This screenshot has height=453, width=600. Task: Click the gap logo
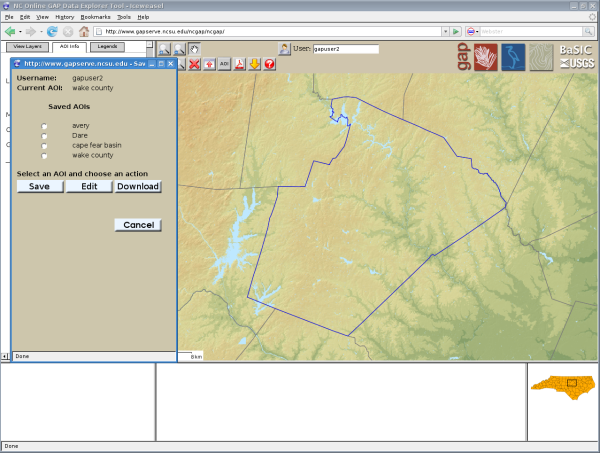(x=464, y=57)
